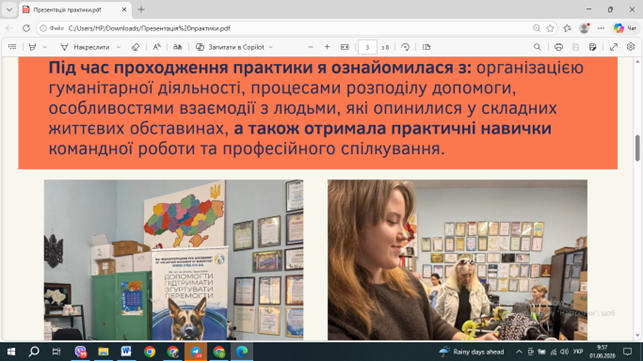The height and width of the screenshot is (361, 643).
Task: Open Windows taskbar search
Action: 34,352
